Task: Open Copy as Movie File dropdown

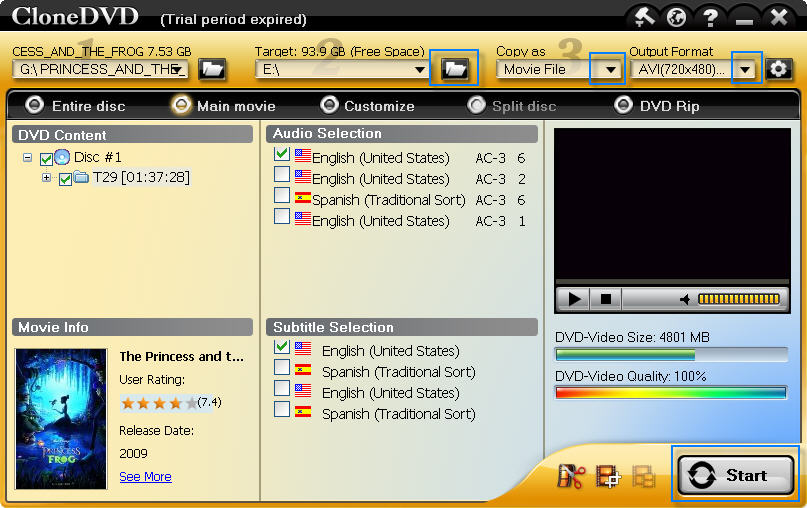Action: click(x=610, y=69)
